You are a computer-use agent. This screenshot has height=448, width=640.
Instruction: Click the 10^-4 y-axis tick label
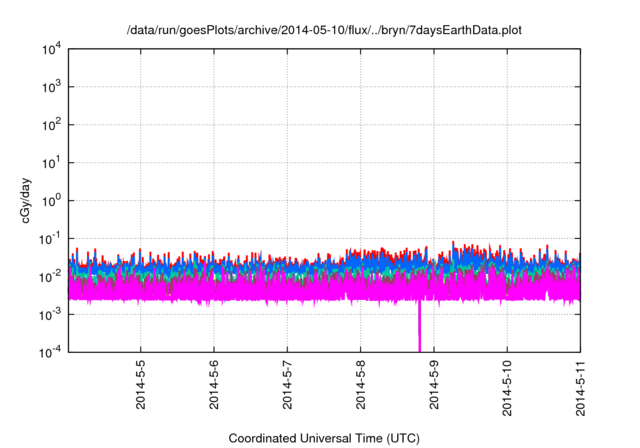click(x=50, y=352)
